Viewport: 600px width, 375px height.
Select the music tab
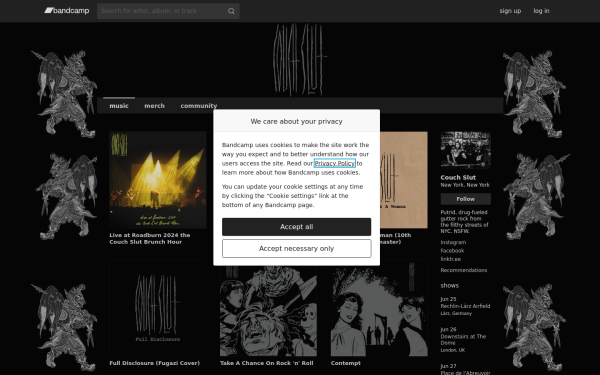click(x=119, y=106)
